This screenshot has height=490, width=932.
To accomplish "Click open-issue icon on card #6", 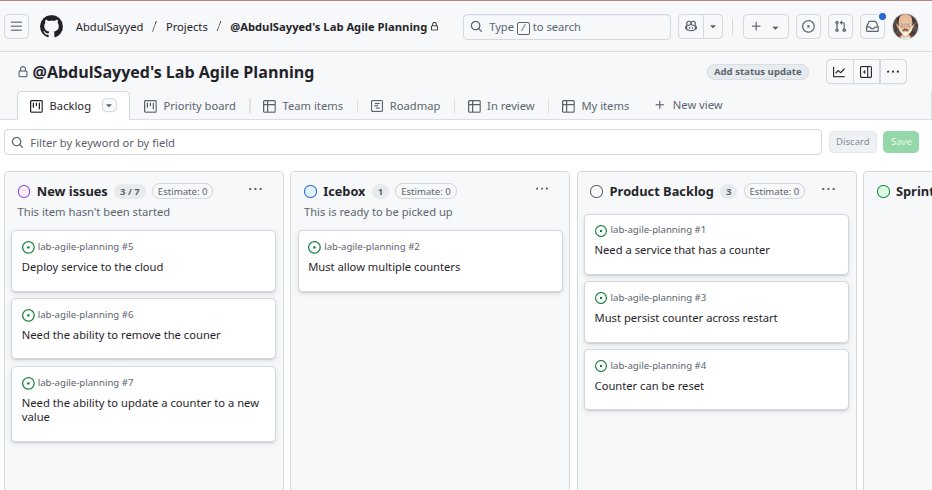I will pyautogui.click(x=28, y=315).
